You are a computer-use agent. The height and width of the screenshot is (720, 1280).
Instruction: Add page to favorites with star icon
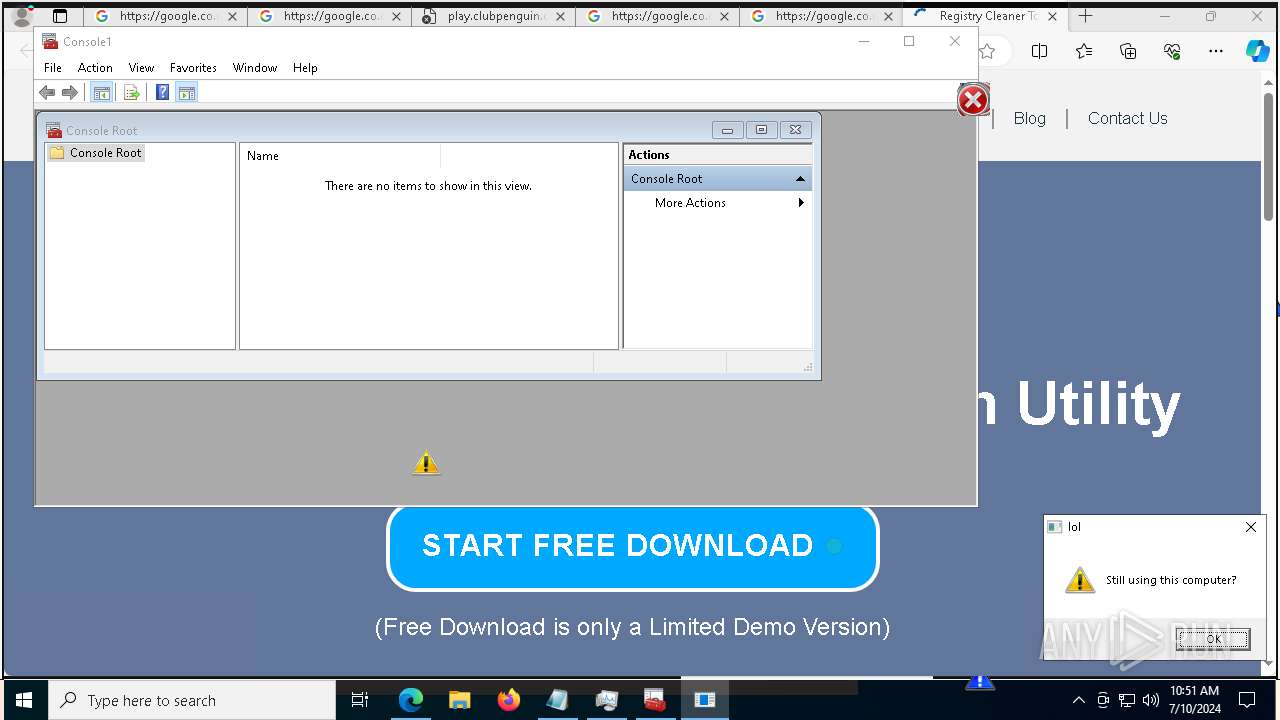click(987, 52)
